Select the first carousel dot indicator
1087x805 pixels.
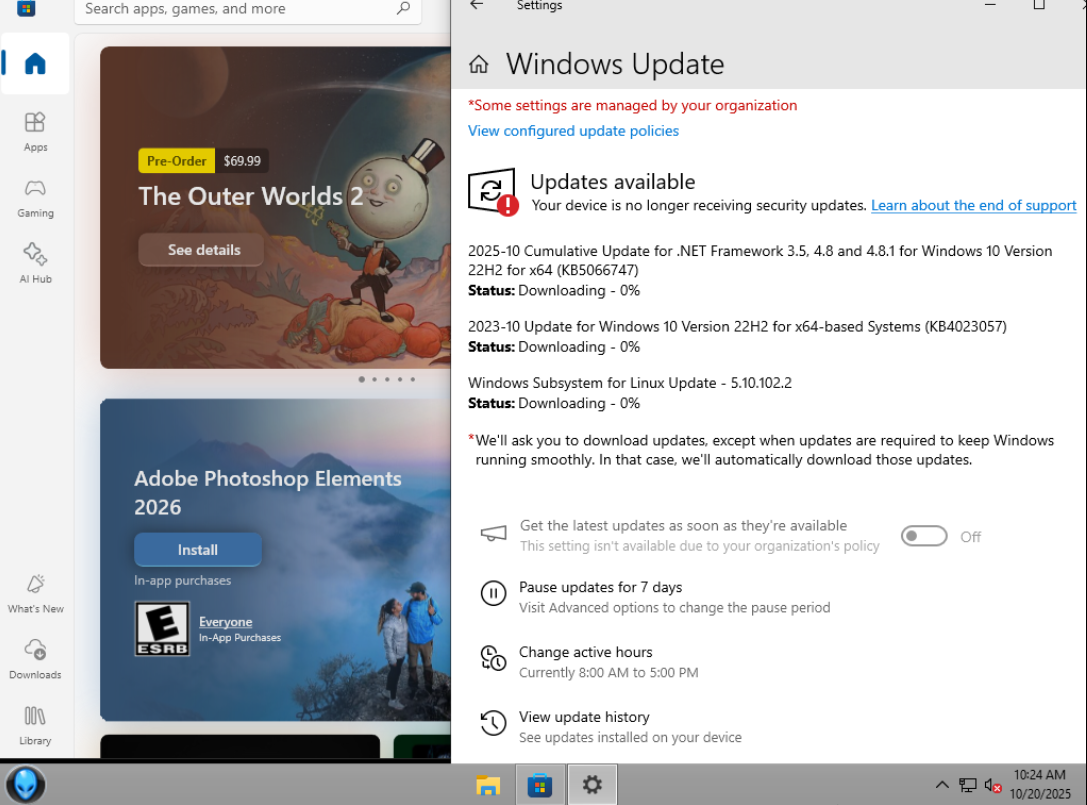tap(361, 379)
